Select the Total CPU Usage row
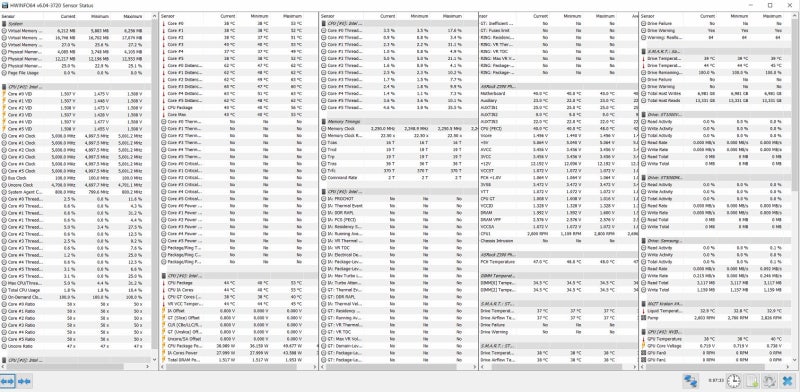The height and width of the screenshot is (392, 800). pyautogui.click(x=76, y=290)
